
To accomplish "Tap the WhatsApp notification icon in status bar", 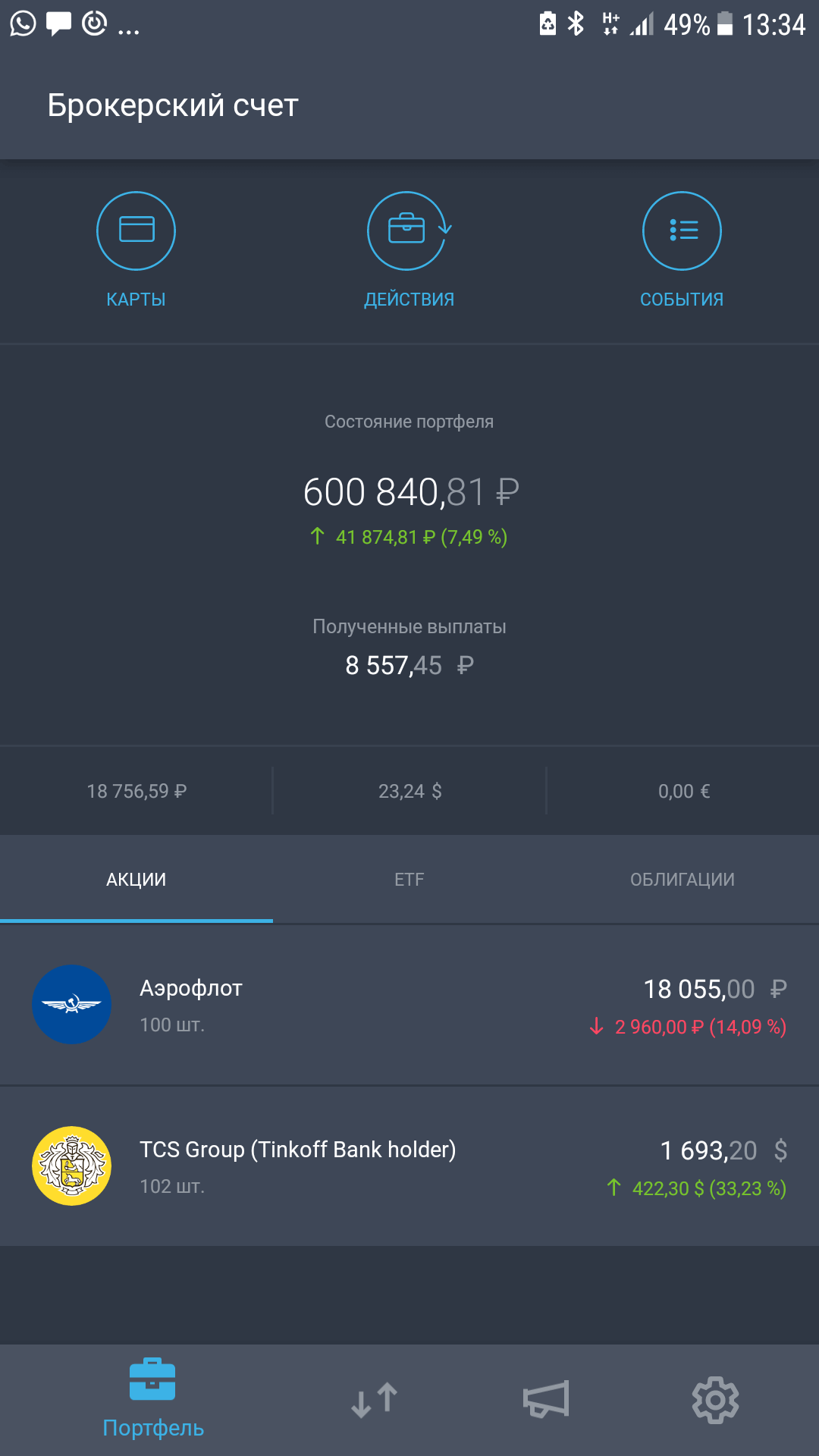I will click(23, 24).
